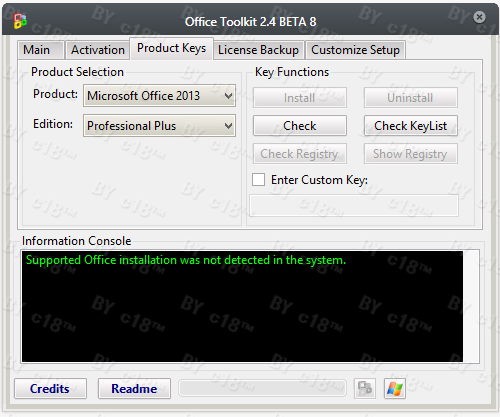Click the Check KeyList button
The width and height of the screenshot is (500, 417).
click(x=411, y=126)
